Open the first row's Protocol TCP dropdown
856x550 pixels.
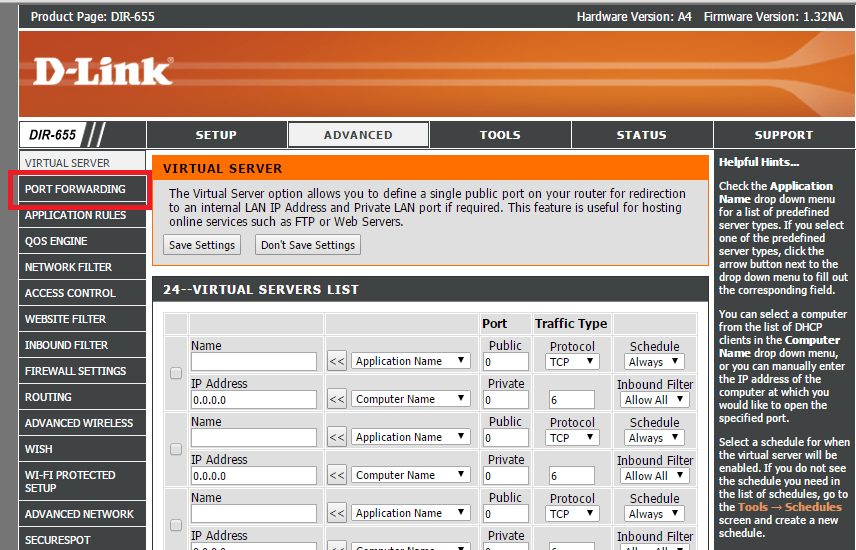tap(572, 362)
